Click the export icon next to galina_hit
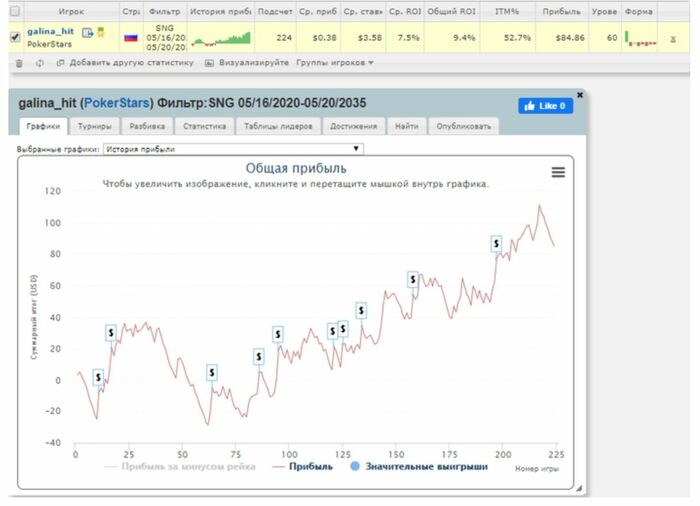The width and height of the screenshot is (700, 506). click(88, 32)
